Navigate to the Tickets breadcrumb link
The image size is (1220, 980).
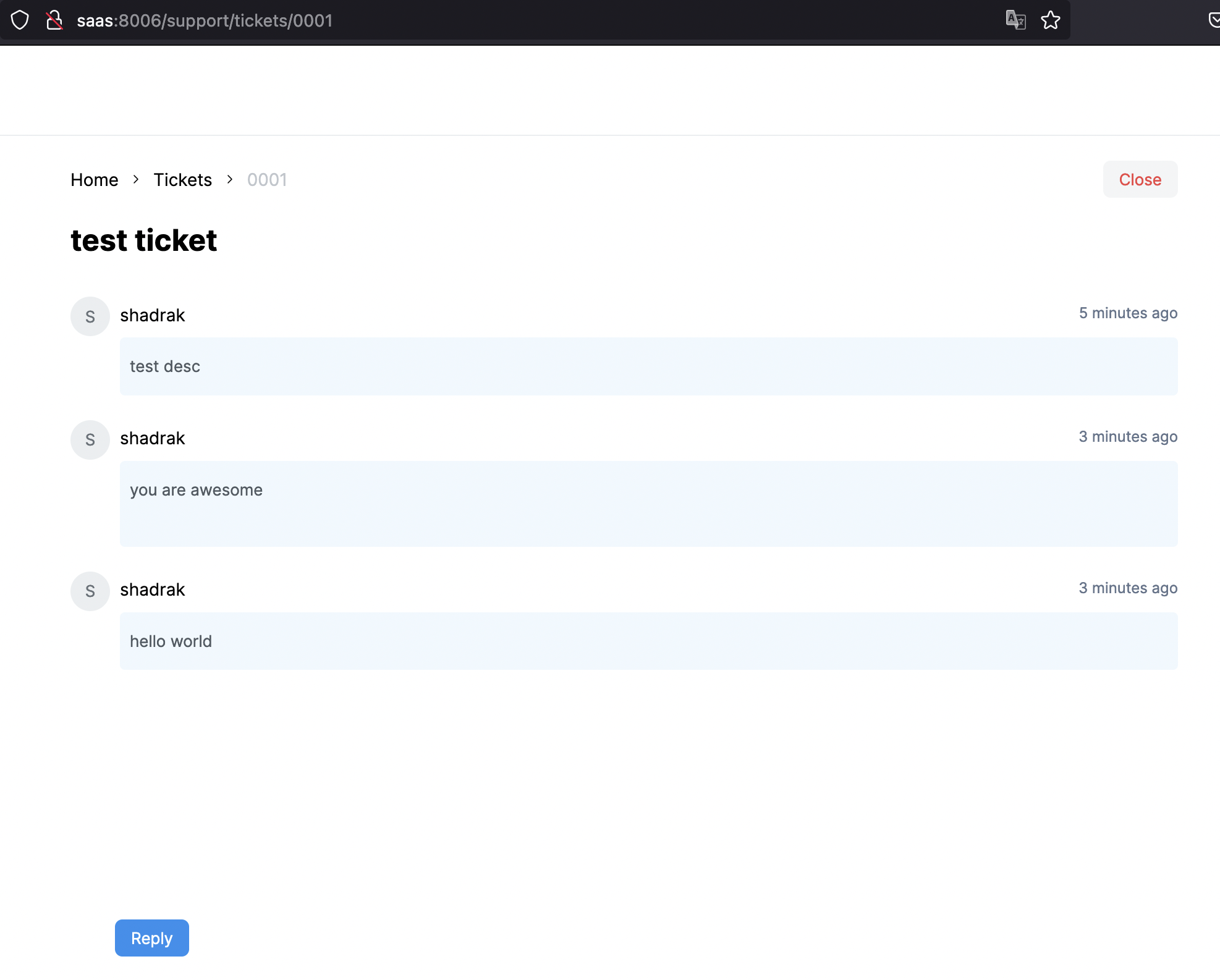(182, 179)
